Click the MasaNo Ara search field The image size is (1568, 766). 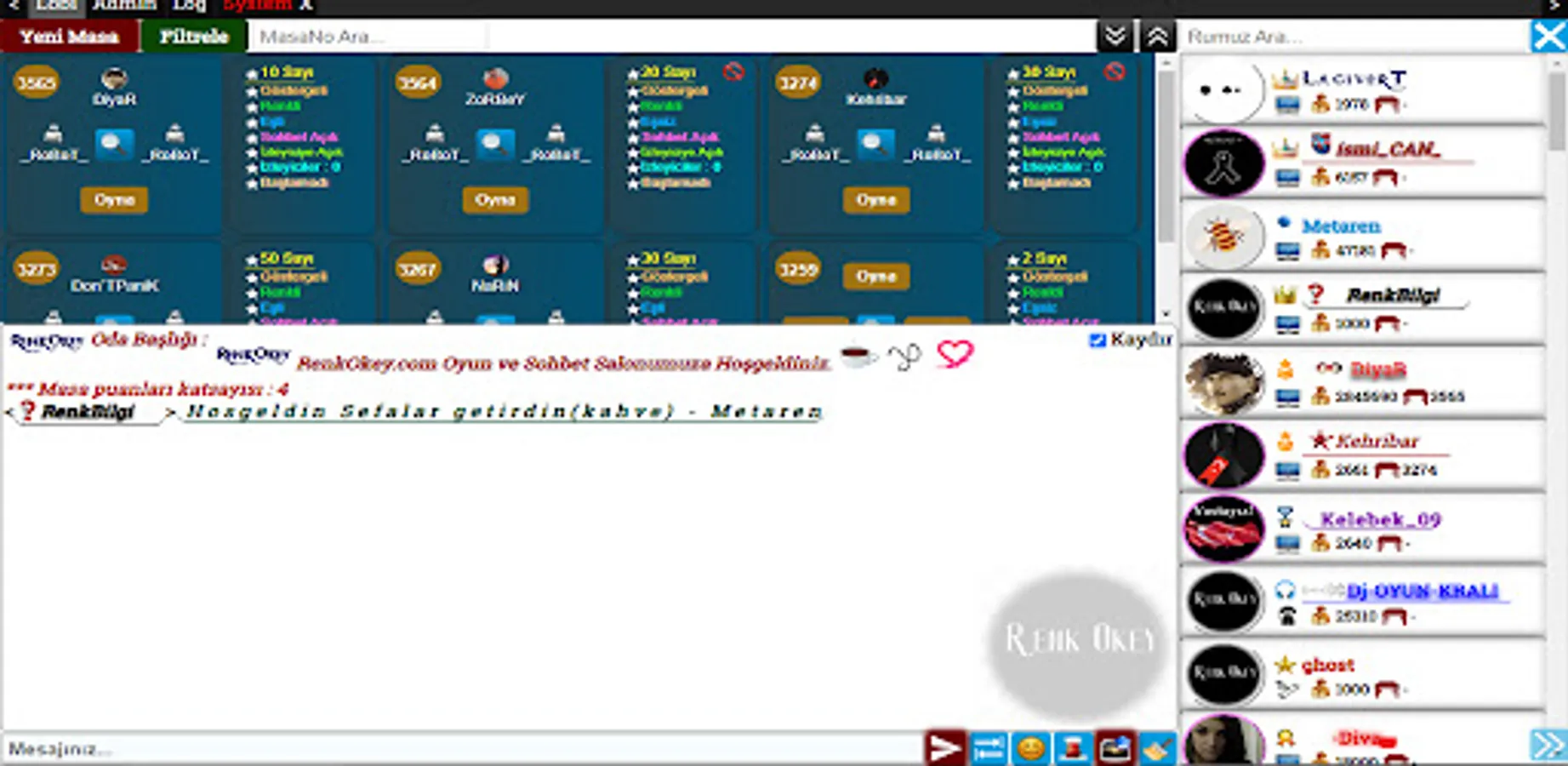[368, 37]
